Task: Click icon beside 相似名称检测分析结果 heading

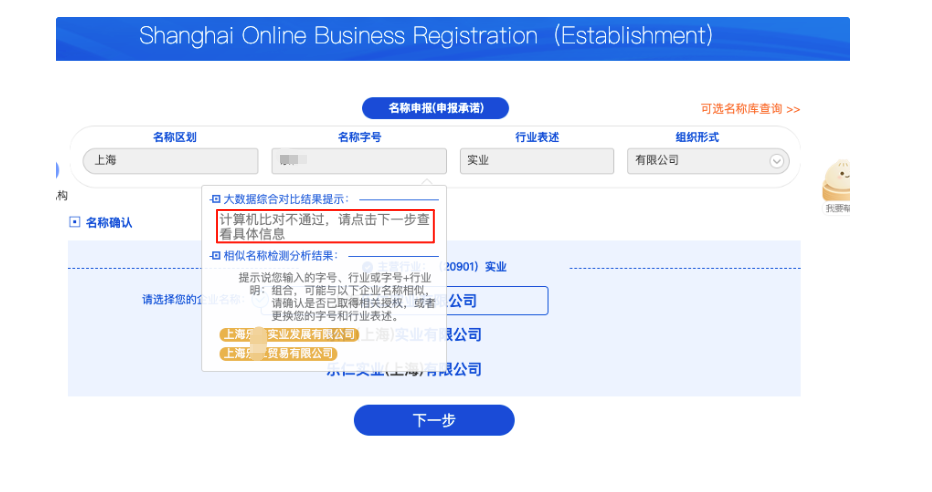Action: [x=215, y=256]
